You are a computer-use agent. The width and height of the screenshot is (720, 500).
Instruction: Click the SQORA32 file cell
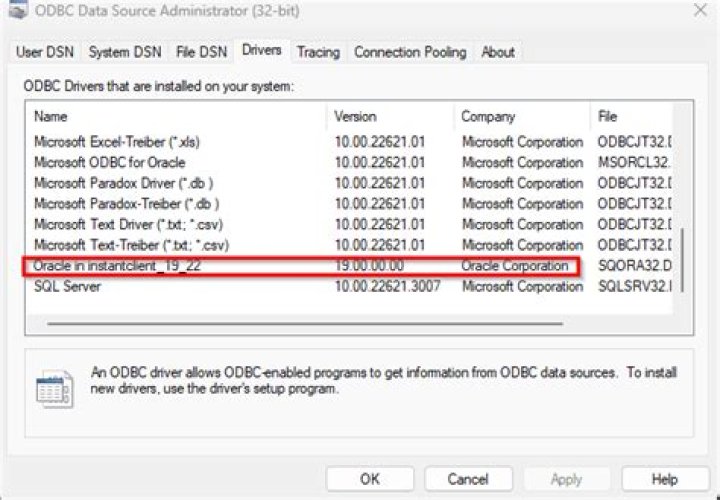tap(635, 266)
